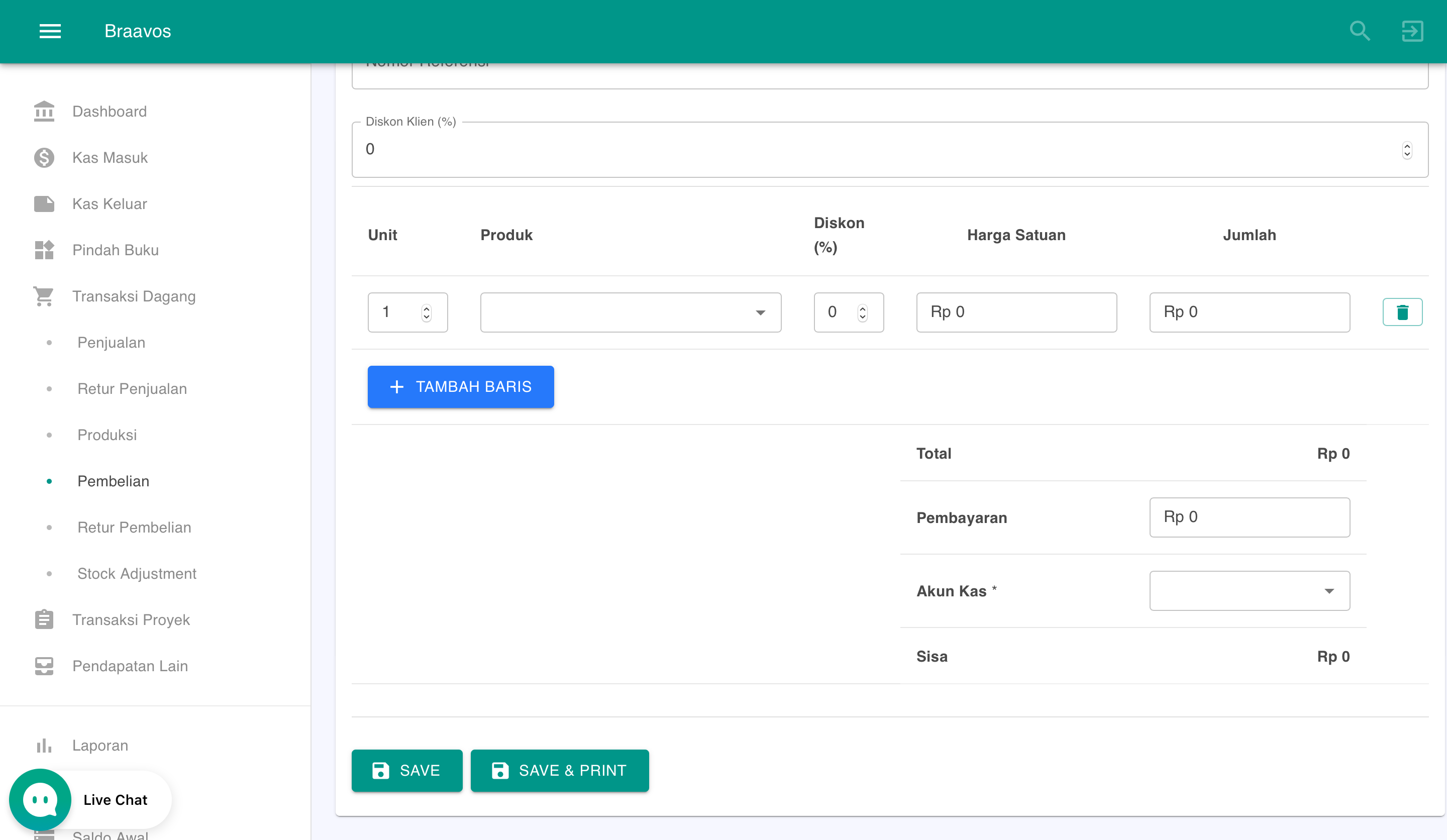Open the Live Chat bubble

tap(40, 799)
